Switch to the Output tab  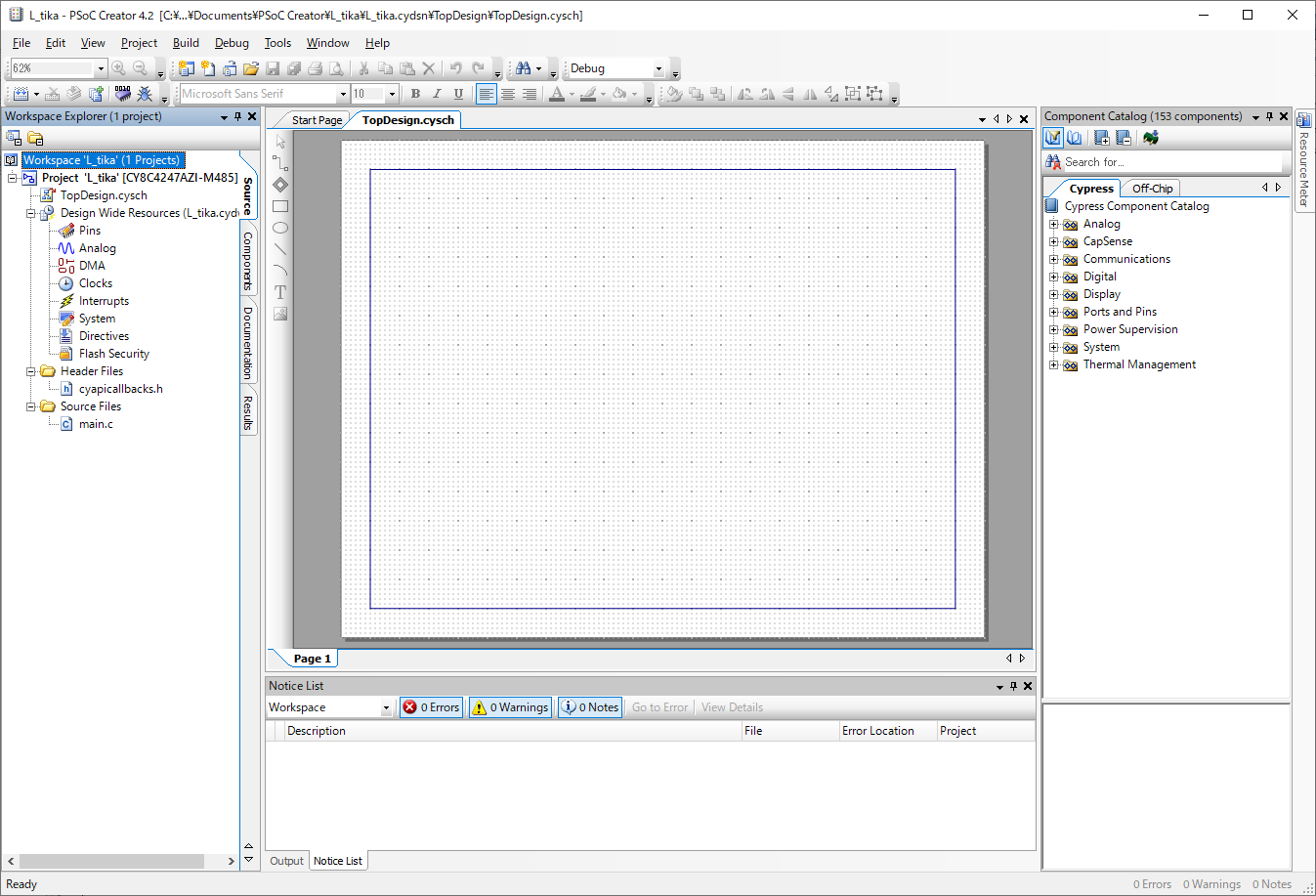pyautogui.click(x=286, y=861)
